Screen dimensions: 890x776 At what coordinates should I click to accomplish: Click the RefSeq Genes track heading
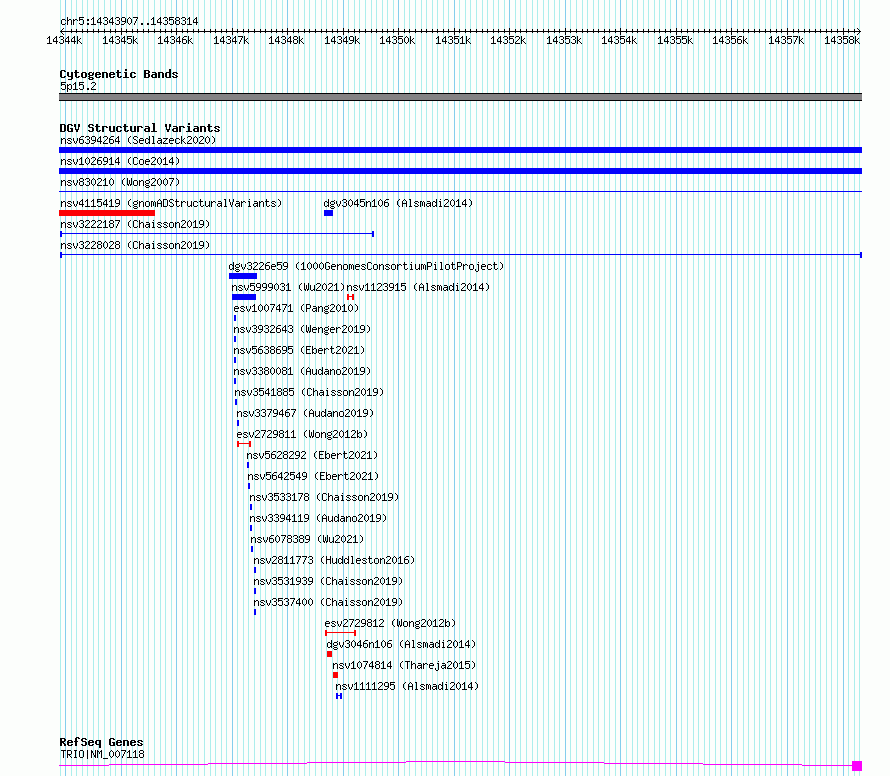101,742
